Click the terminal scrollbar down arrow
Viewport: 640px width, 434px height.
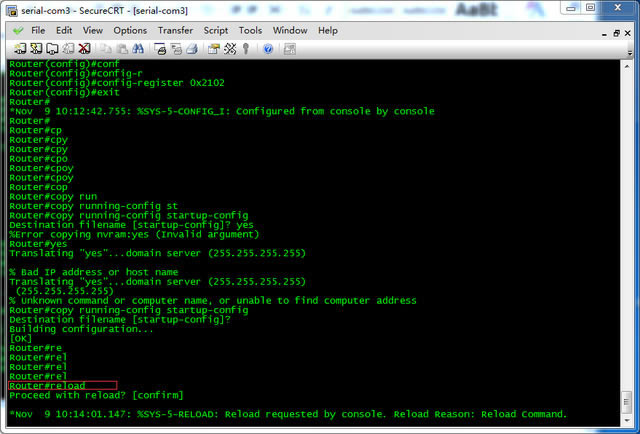click(x=627, y=420)
